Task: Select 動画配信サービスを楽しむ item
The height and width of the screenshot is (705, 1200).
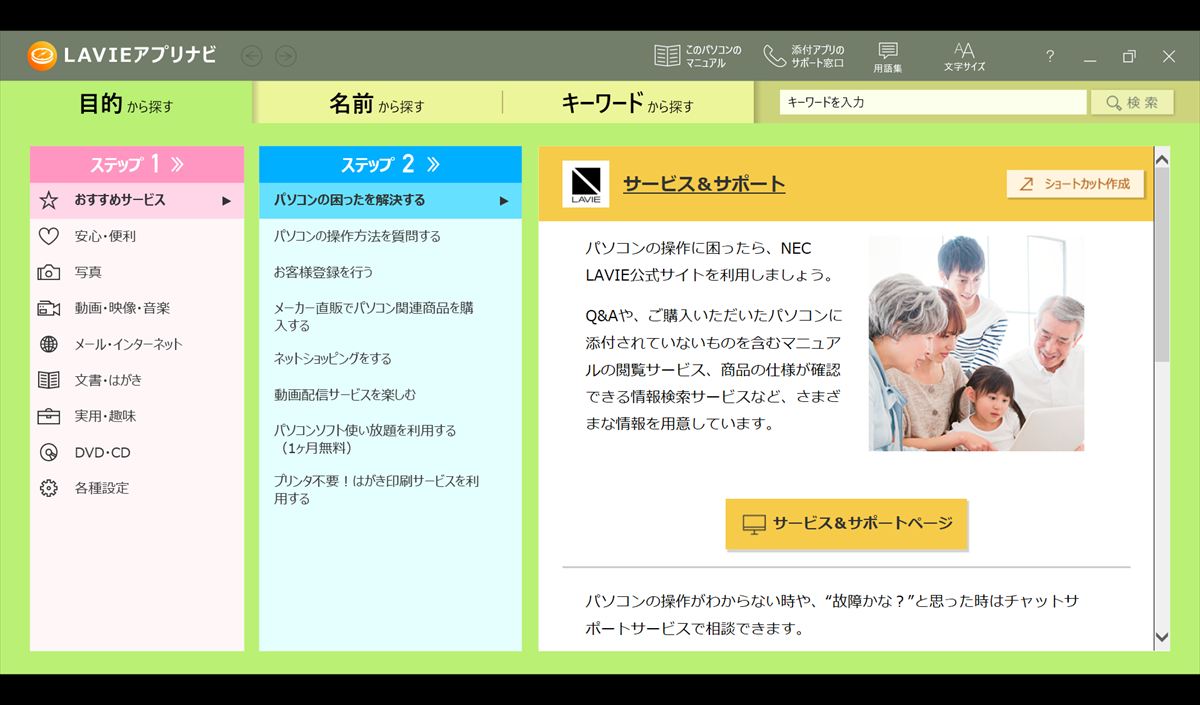Action: click(x=345, y=394)
